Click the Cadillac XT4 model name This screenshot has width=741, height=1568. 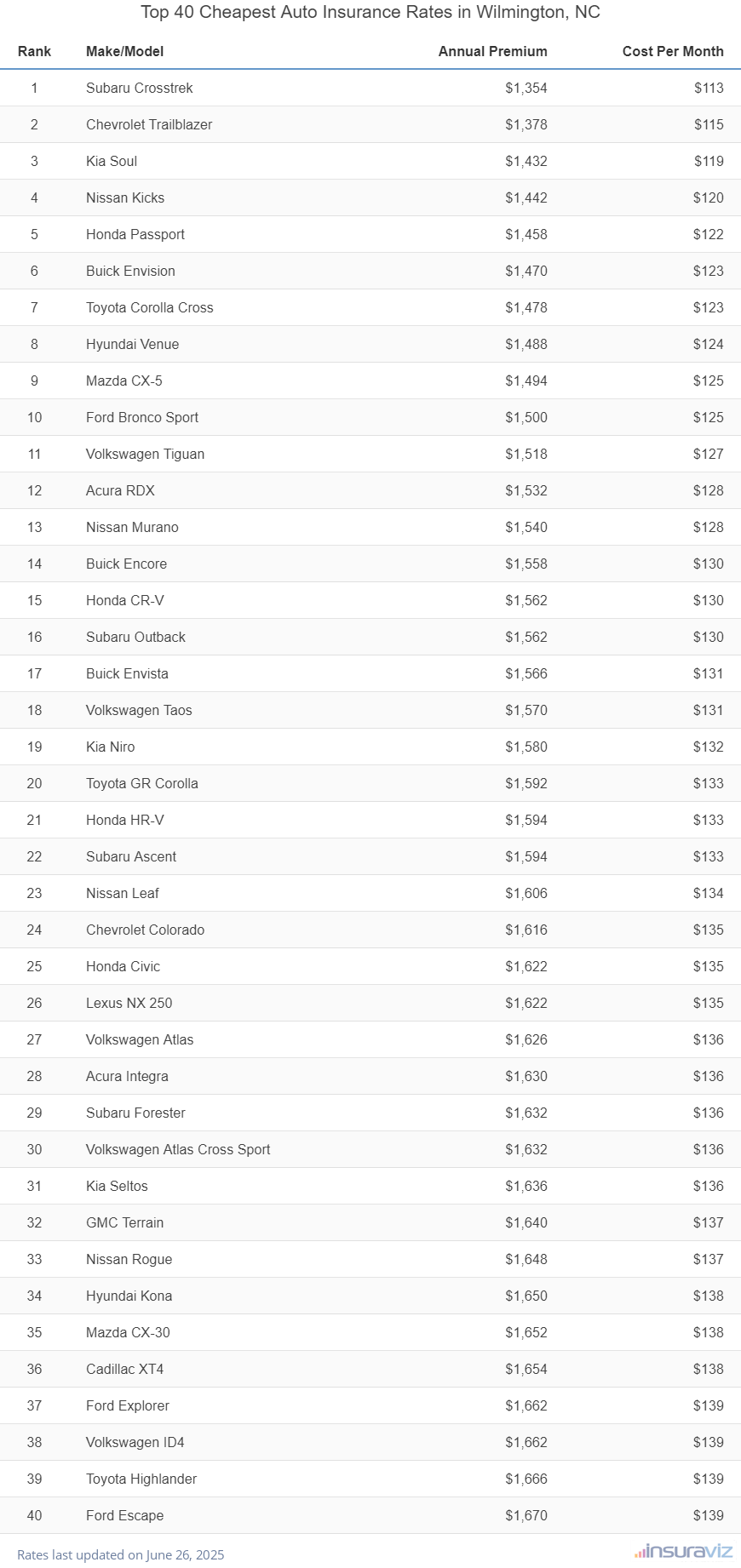click(125, 1369)
